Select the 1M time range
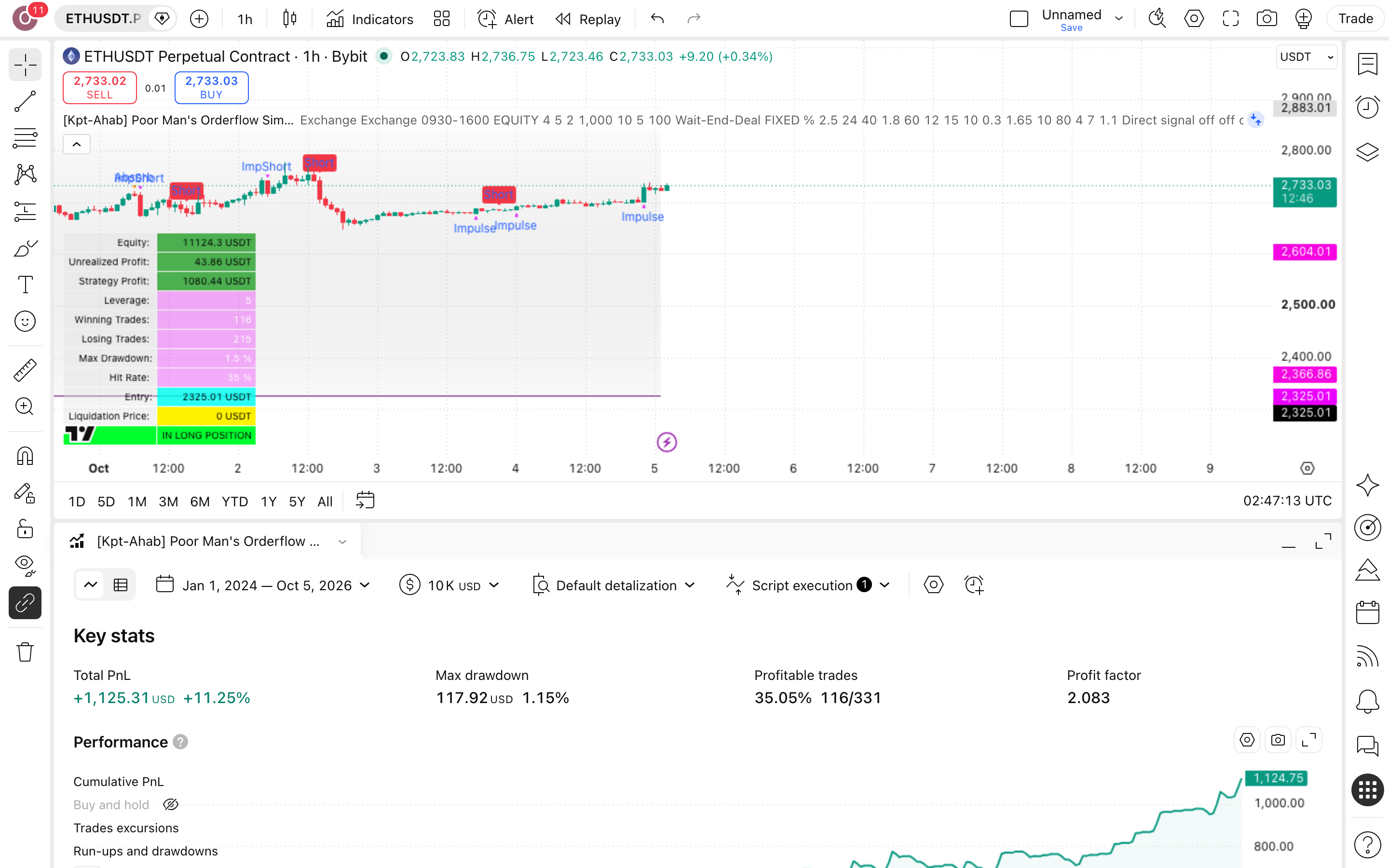Viewport: 1389px width, 868px height. [x=136, y=501]
